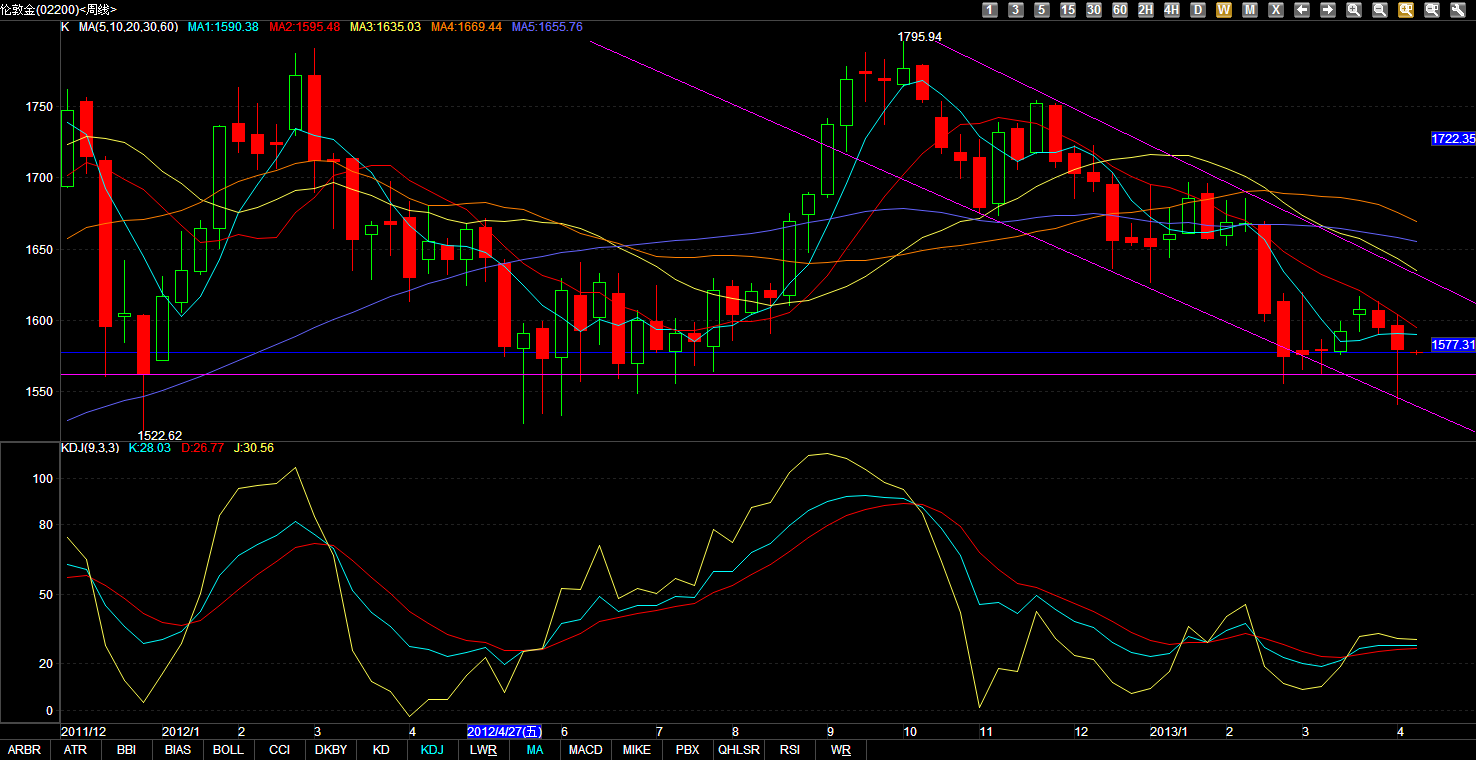Click the 1577.31 current price marker
The height and width of the screenshot is (760, 1476).
point(1453,345)
